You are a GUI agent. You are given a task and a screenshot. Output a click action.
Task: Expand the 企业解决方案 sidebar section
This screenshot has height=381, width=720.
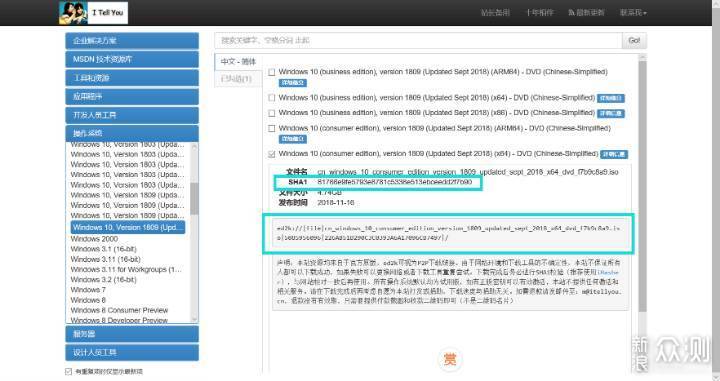tap(132, 41)
